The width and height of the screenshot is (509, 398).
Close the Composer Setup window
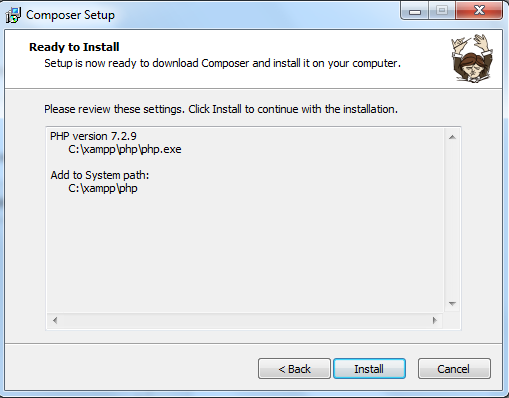[479, 11]
